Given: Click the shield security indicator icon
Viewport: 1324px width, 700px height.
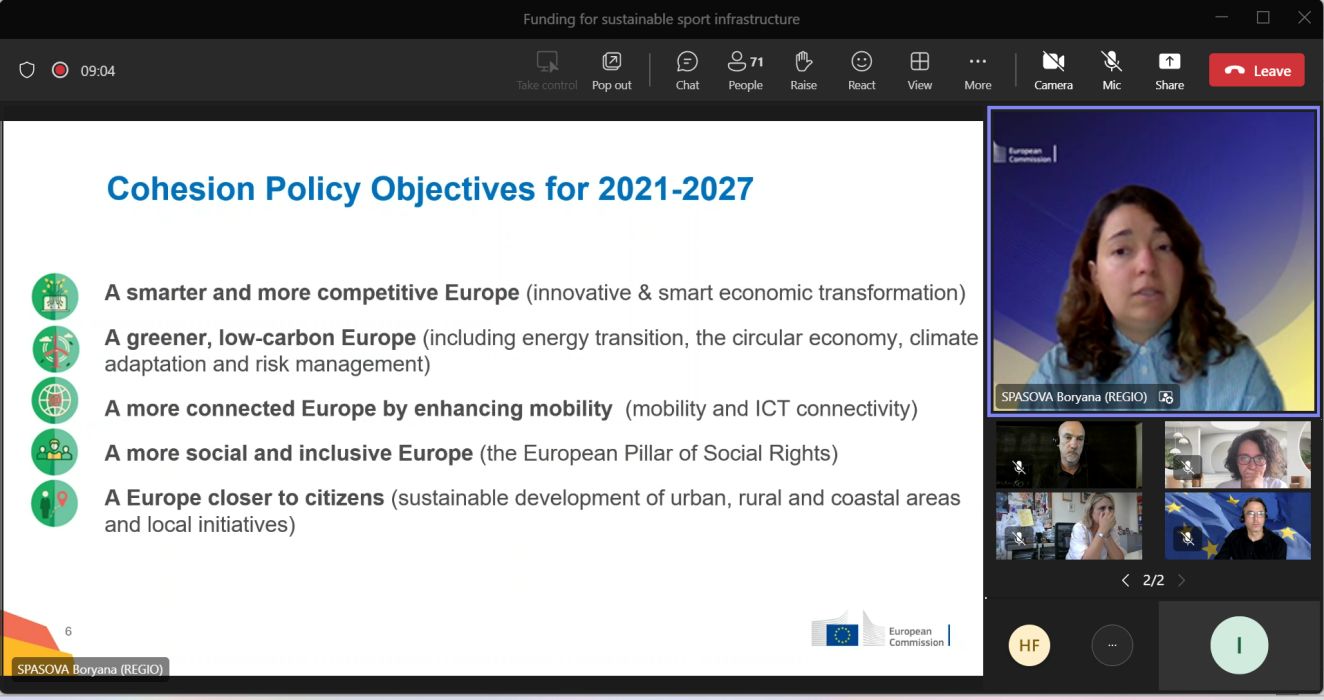Looking at the screenshot, I should [x=27, y=70].
